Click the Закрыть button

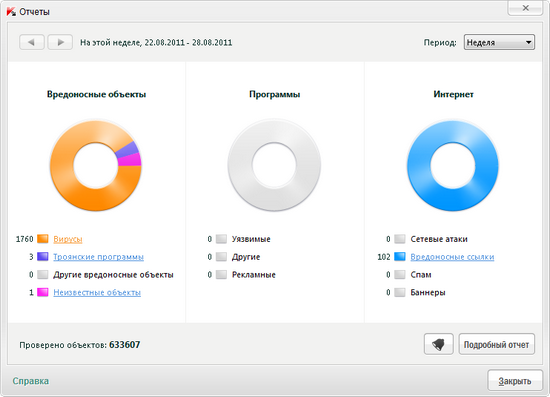coord(515,381)
